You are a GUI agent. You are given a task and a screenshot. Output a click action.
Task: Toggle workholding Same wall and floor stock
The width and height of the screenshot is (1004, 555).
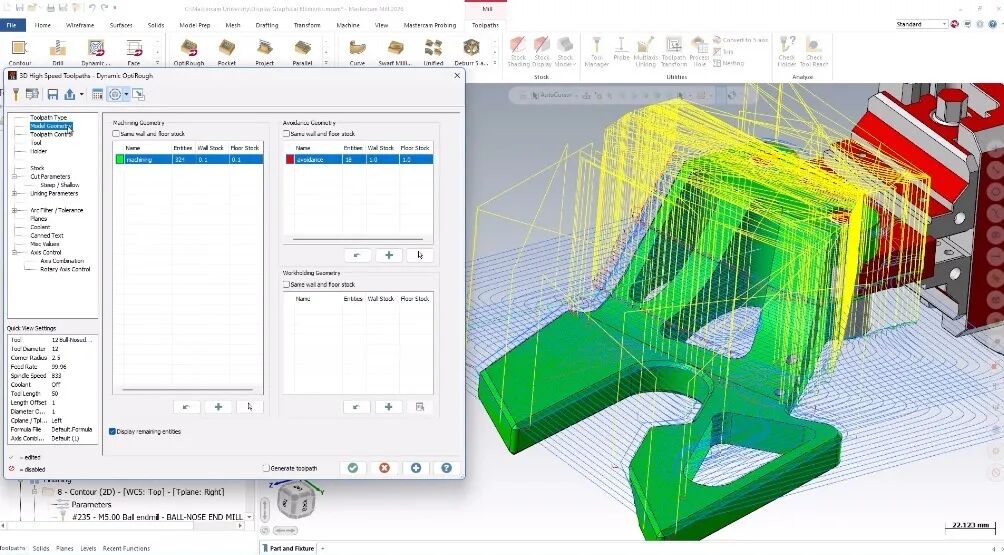(286, 284)
